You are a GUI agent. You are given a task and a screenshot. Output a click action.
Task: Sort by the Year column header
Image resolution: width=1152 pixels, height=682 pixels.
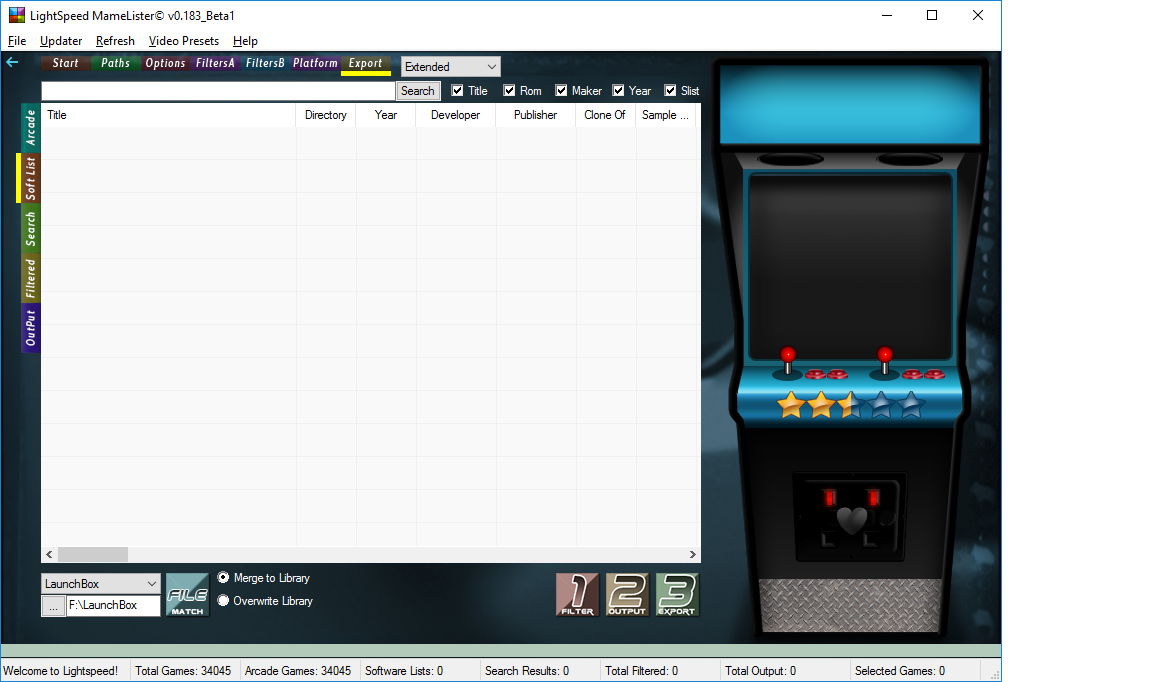point(386,115)
